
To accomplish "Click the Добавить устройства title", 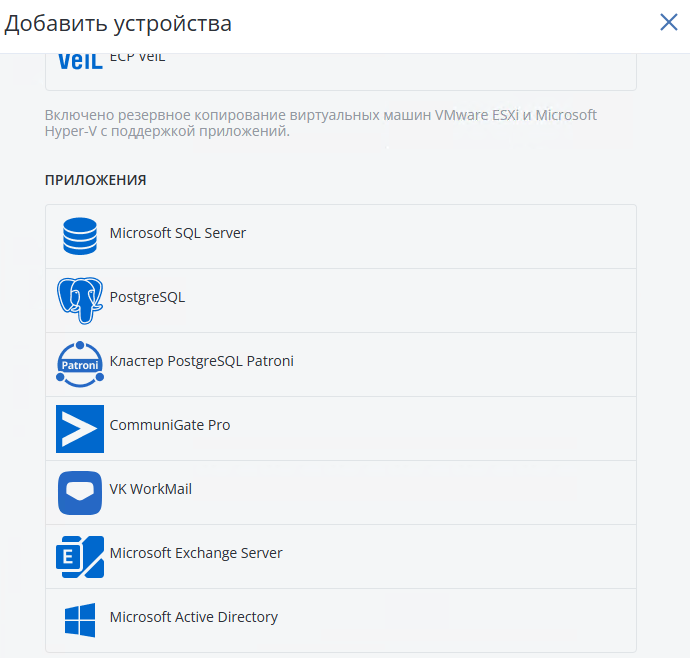I will click(x=118, y=23).
